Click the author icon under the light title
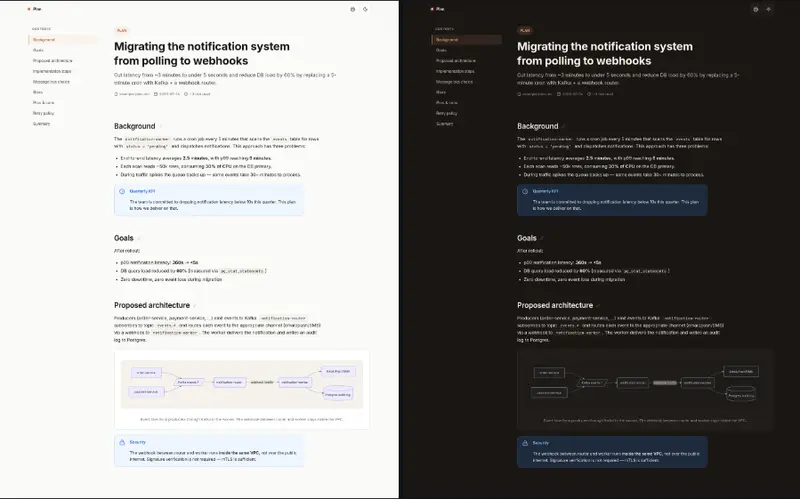 [116, 94]
